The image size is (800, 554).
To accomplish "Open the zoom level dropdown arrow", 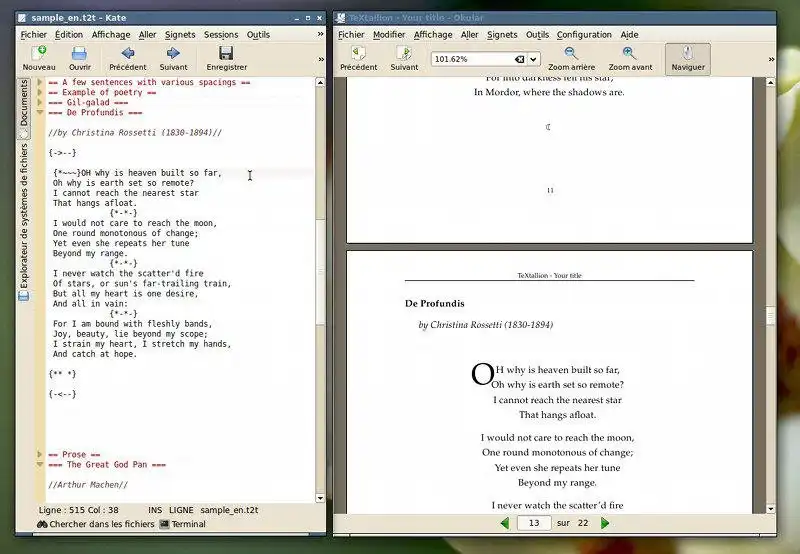I will [533, 59].
